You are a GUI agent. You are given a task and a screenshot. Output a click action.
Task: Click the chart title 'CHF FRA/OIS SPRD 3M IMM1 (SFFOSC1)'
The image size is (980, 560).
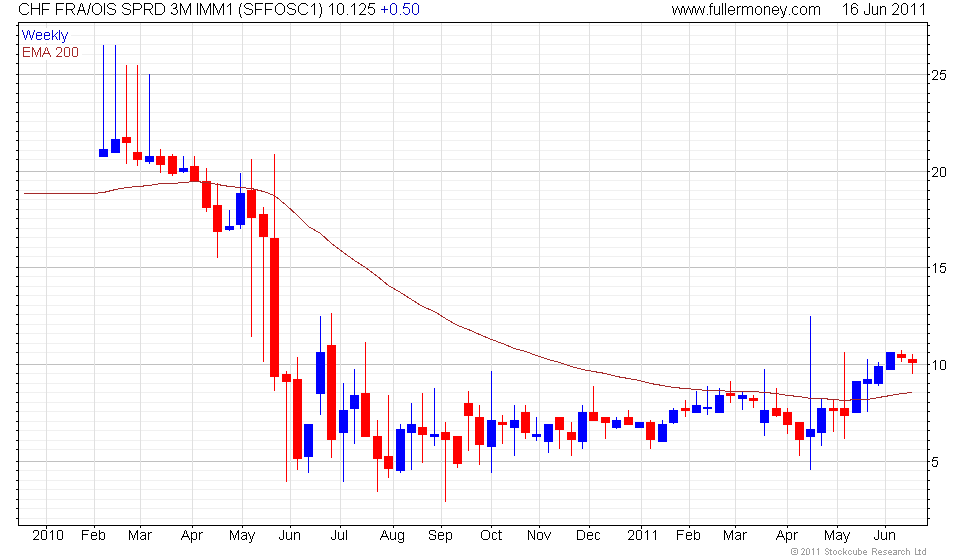click(171, 9)
